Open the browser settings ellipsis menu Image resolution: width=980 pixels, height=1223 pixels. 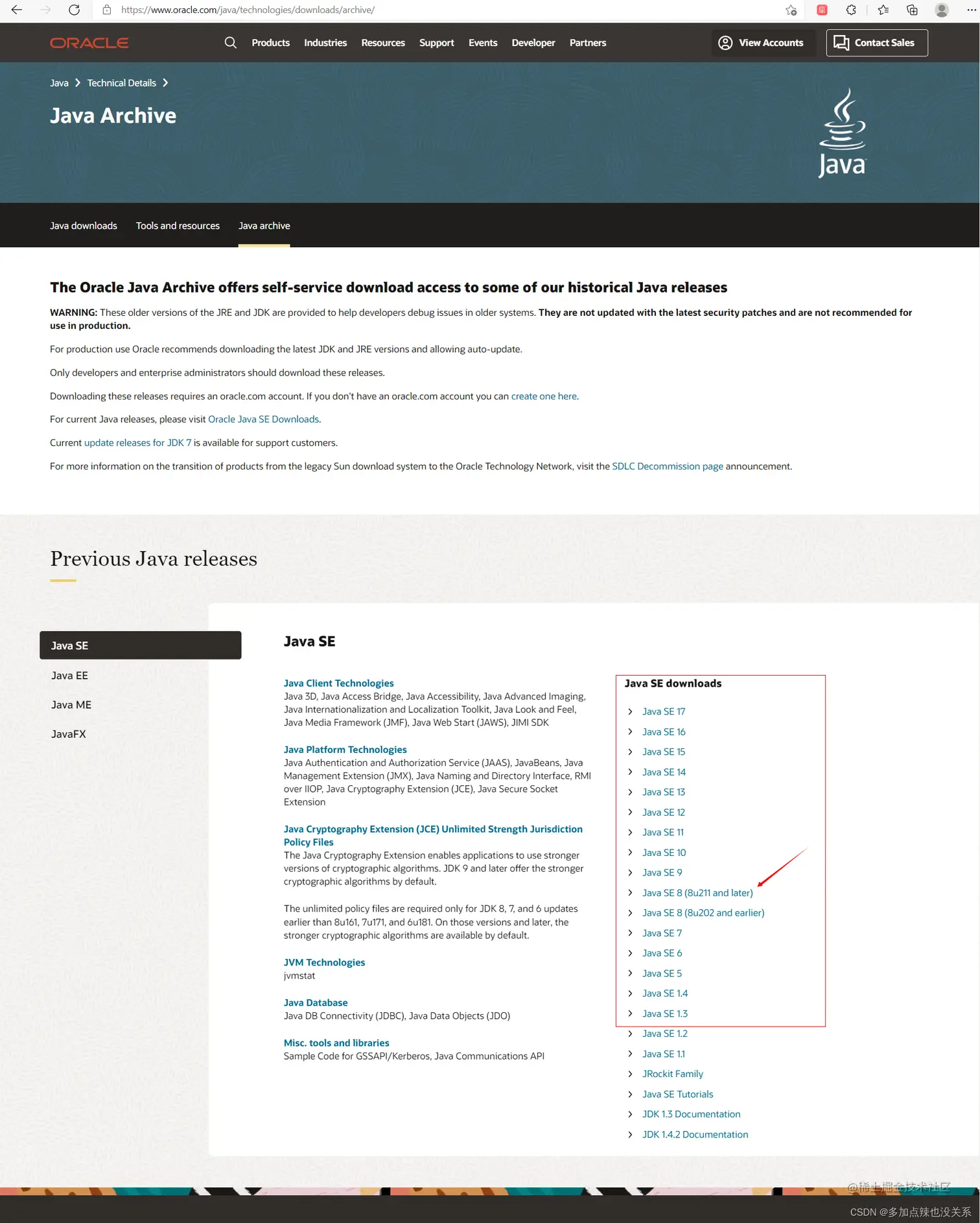(x=971, y=10)
